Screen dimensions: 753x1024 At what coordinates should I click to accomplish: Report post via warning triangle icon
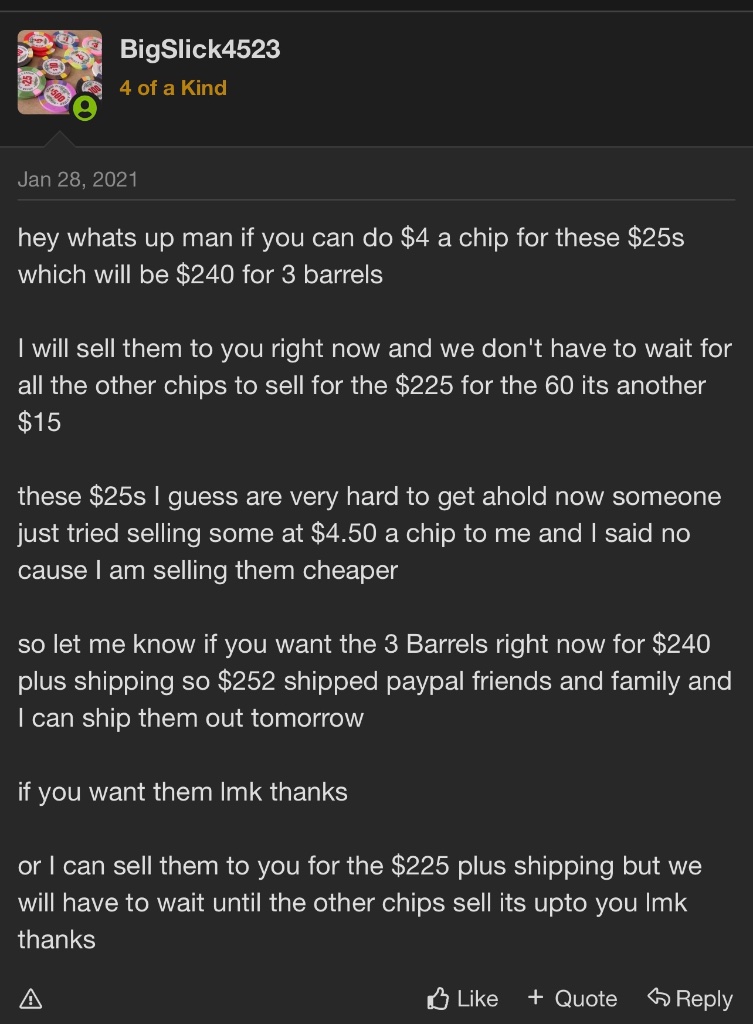tap(31, 998)
